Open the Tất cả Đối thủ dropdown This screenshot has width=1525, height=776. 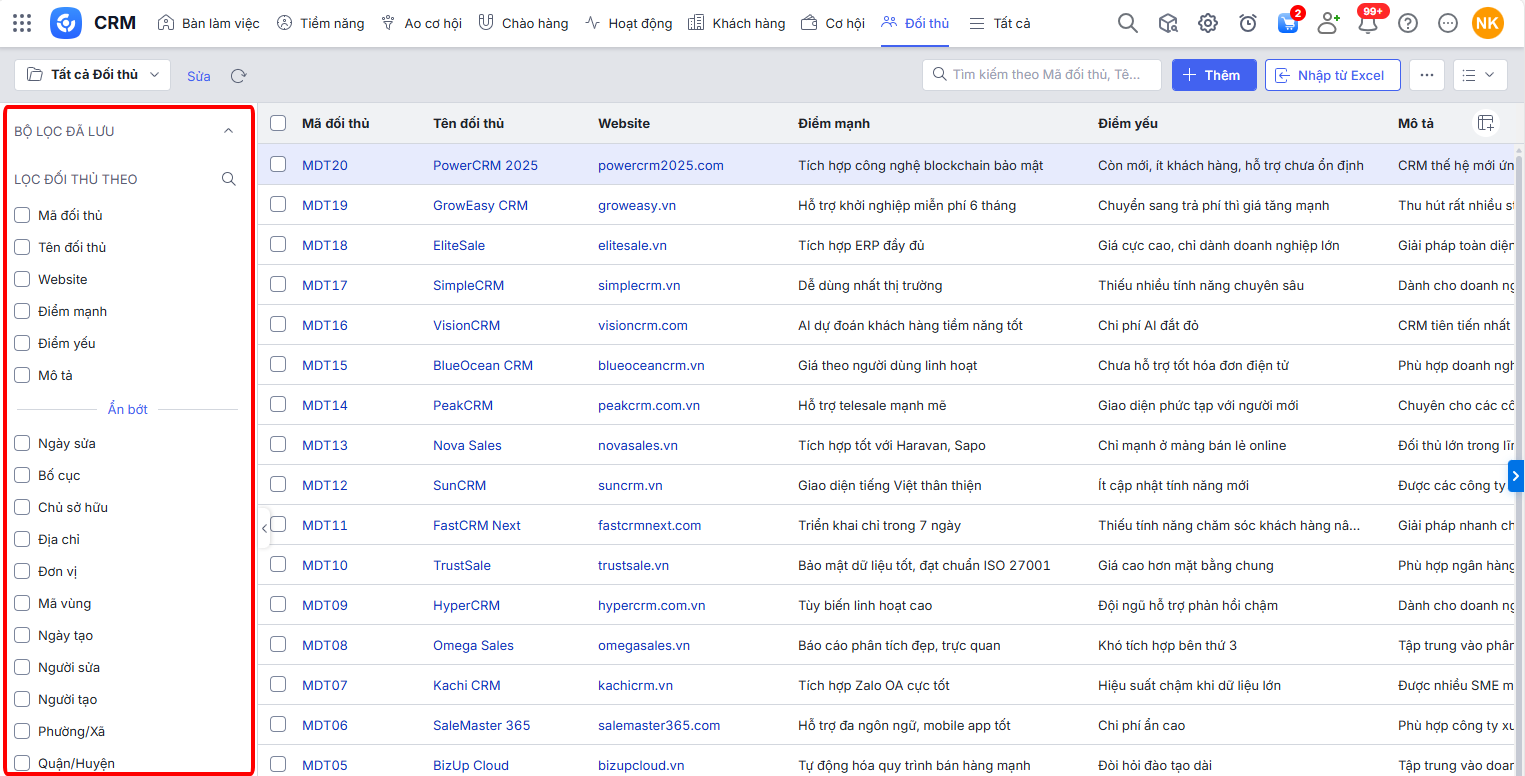click(x=93, y=75)
